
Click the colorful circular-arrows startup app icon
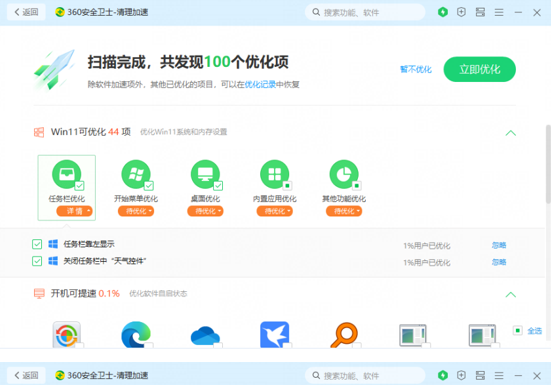pos(66,334)
